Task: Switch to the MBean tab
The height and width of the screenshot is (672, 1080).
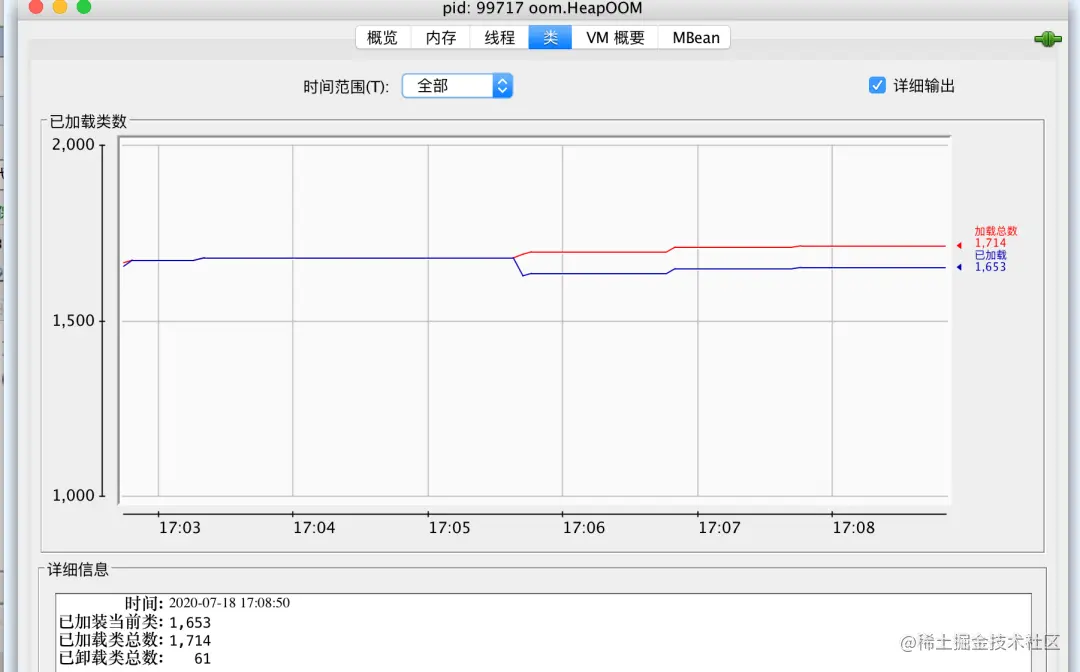Action: [x=695, y=37]
